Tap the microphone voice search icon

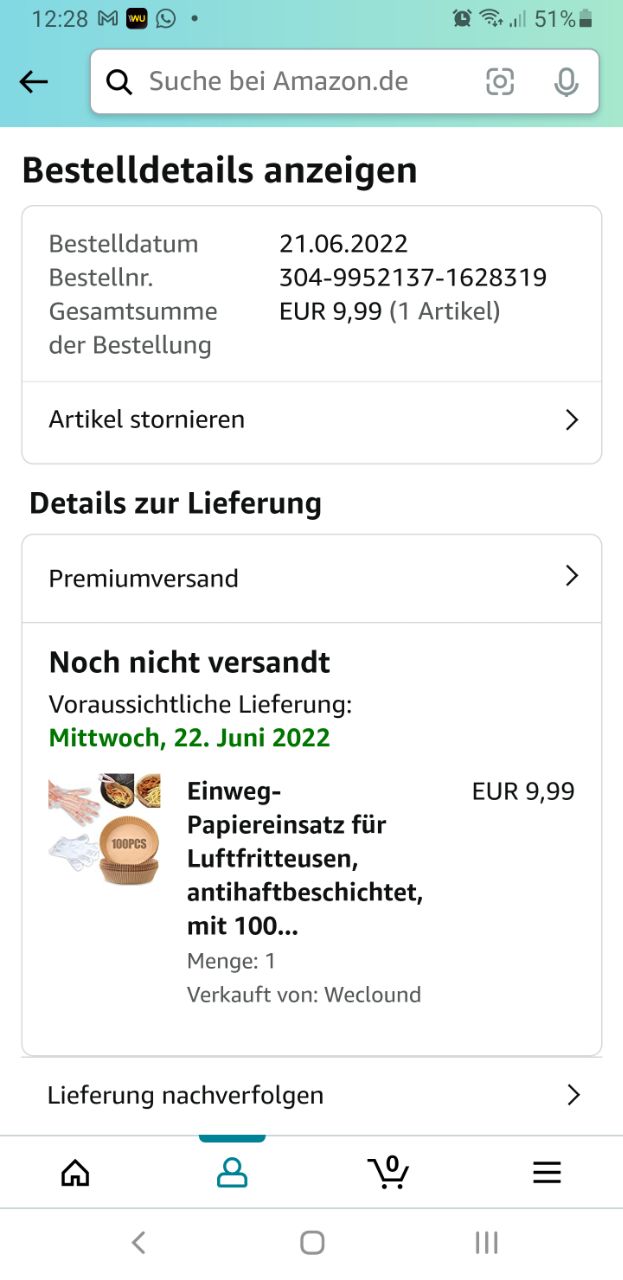(566, 82)
